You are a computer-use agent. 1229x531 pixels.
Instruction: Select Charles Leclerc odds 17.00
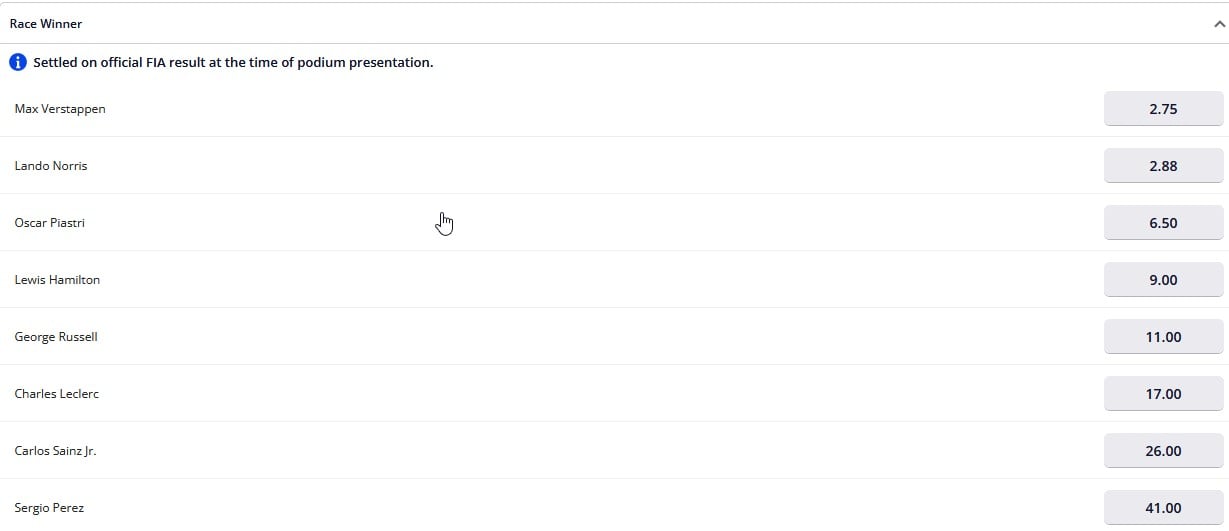tap(1163, 394)
